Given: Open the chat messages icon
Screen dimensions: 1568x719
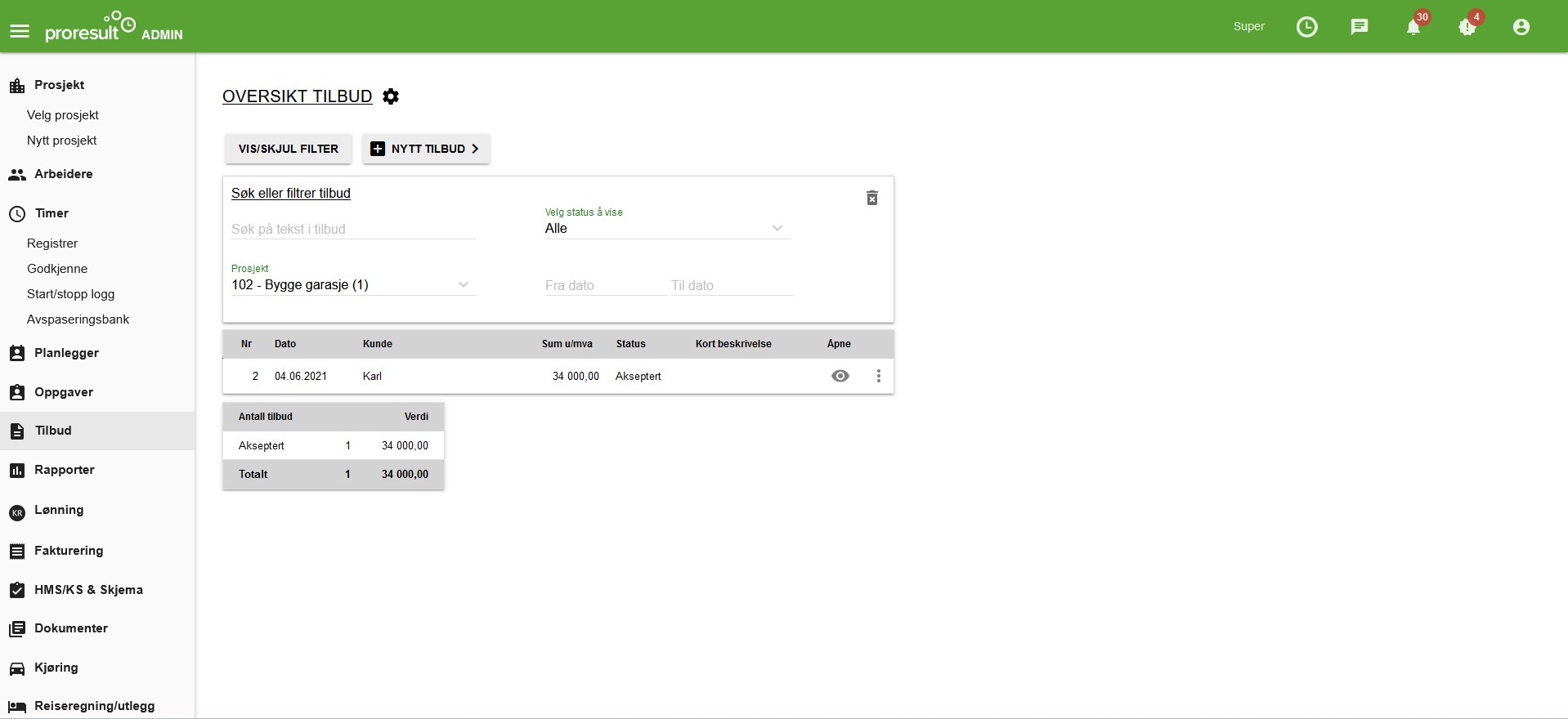Looking at the screenshot, I should coord(1359,27).
